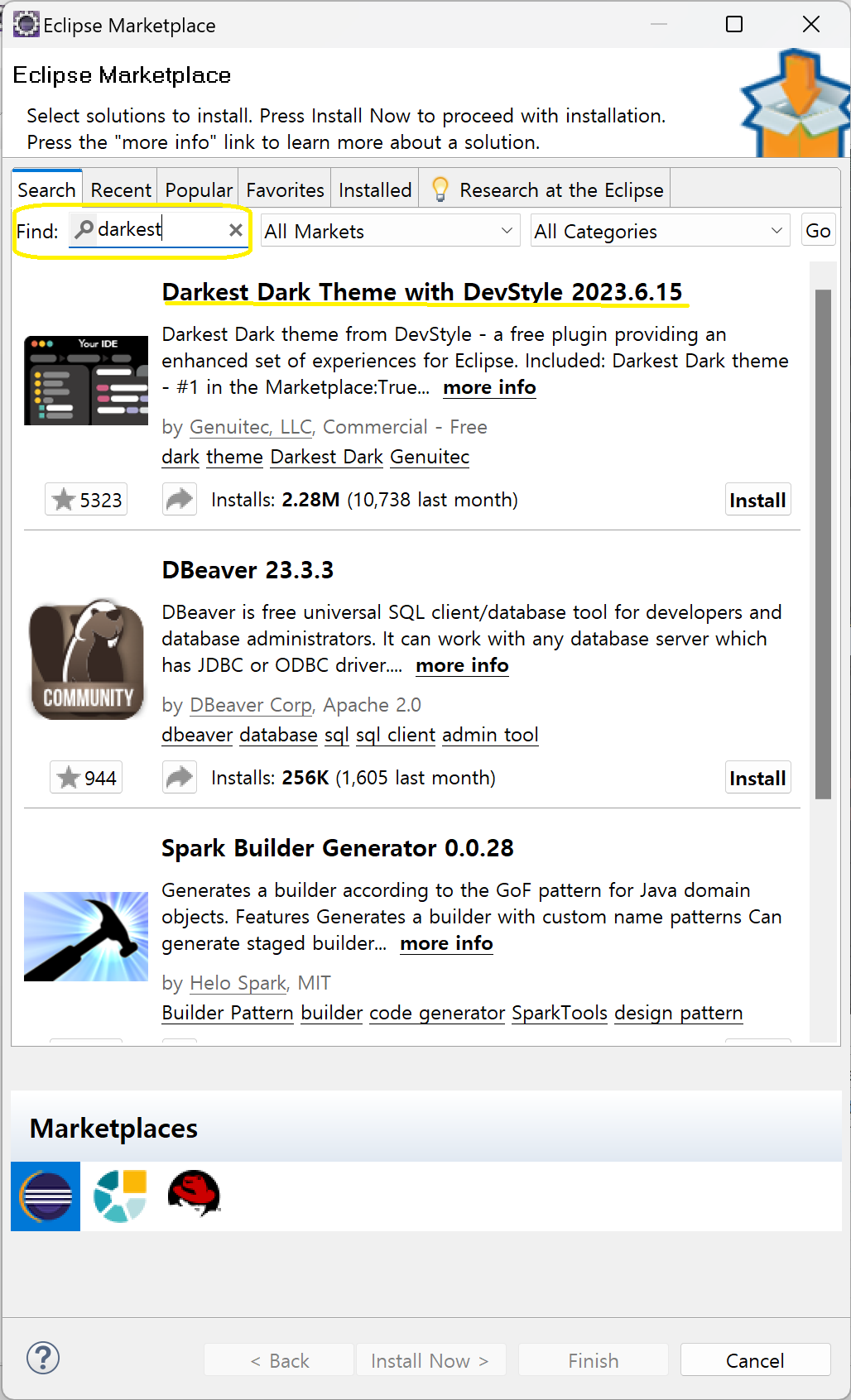Open Helo Spark provider link

pyautogui.click(x=238, y=983)
